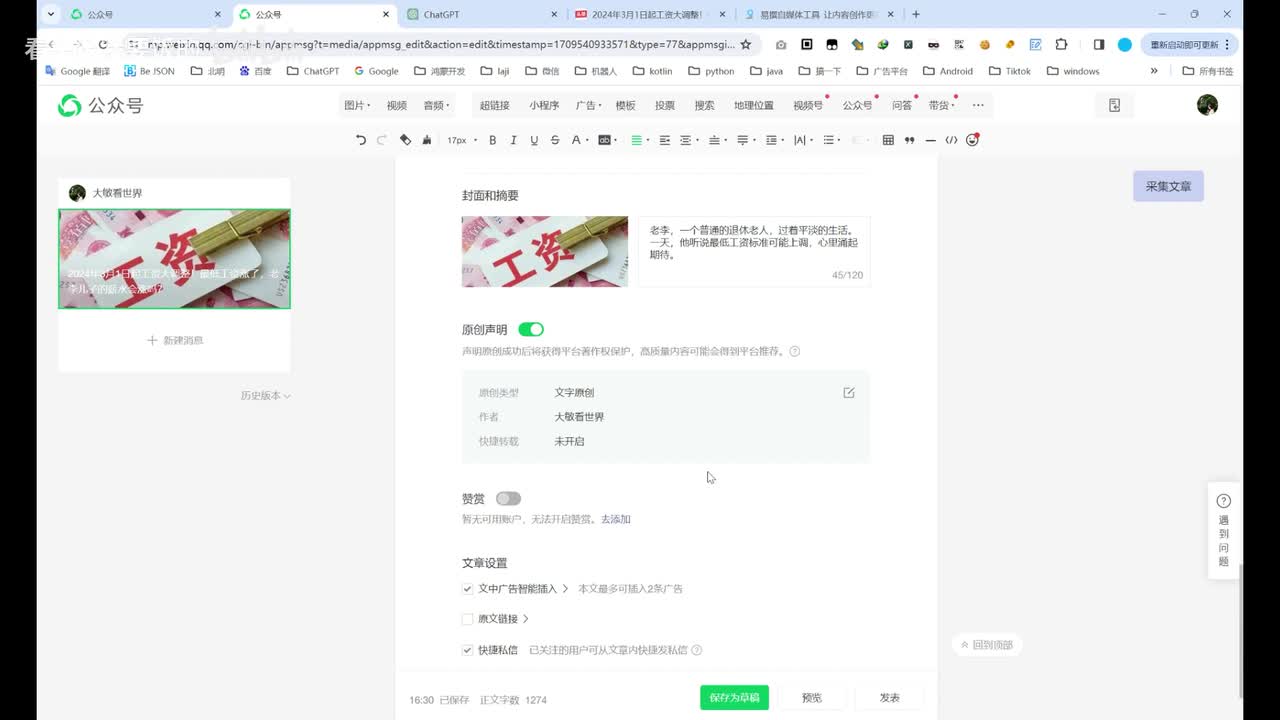The height and width of the screenshot is (720, 1280).
Task: Expand the 历史版本 dropdown
Action: pos(265,396)
